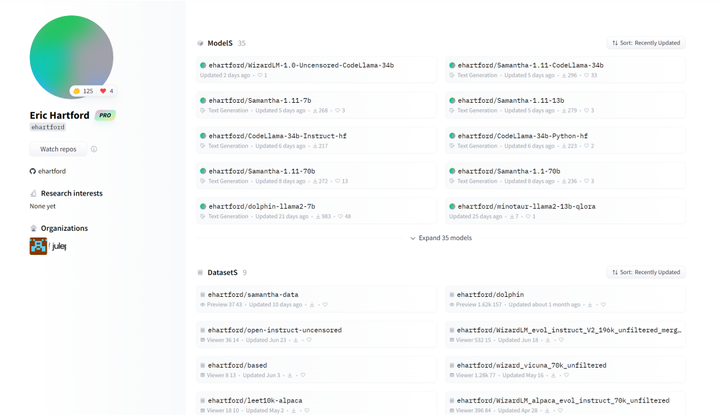Click green avatar dot of WizardLM-1.0-Uncensored-CodeLlama-34b
This screenshot has height=415, width=720.
203,65
